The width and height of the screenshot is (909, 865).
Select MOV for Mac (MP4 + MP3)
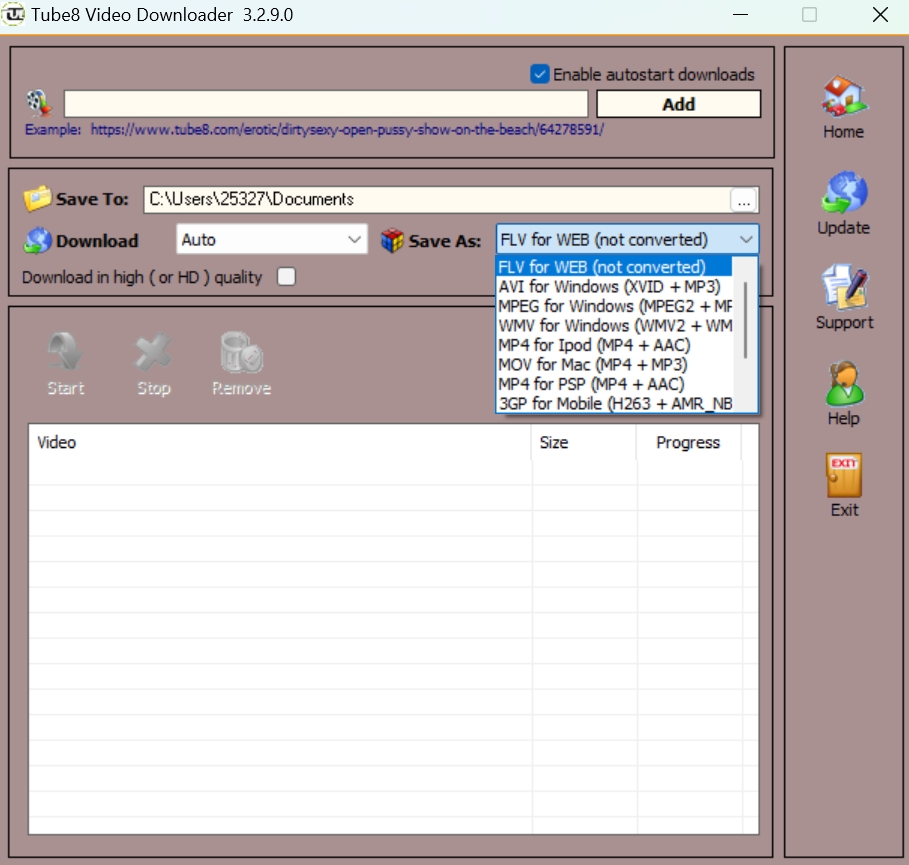(615, 365)
